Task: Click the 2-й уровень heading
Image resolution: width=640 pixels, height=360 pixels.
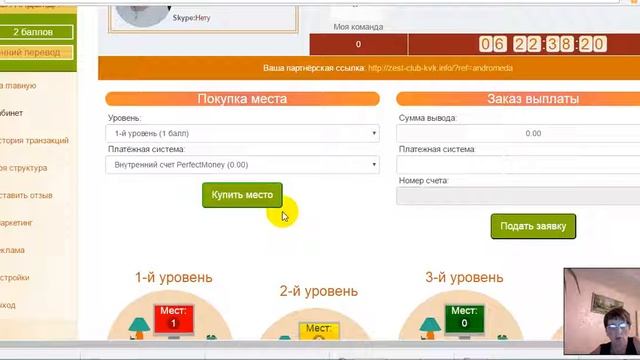Action: (x=319, y=291)
